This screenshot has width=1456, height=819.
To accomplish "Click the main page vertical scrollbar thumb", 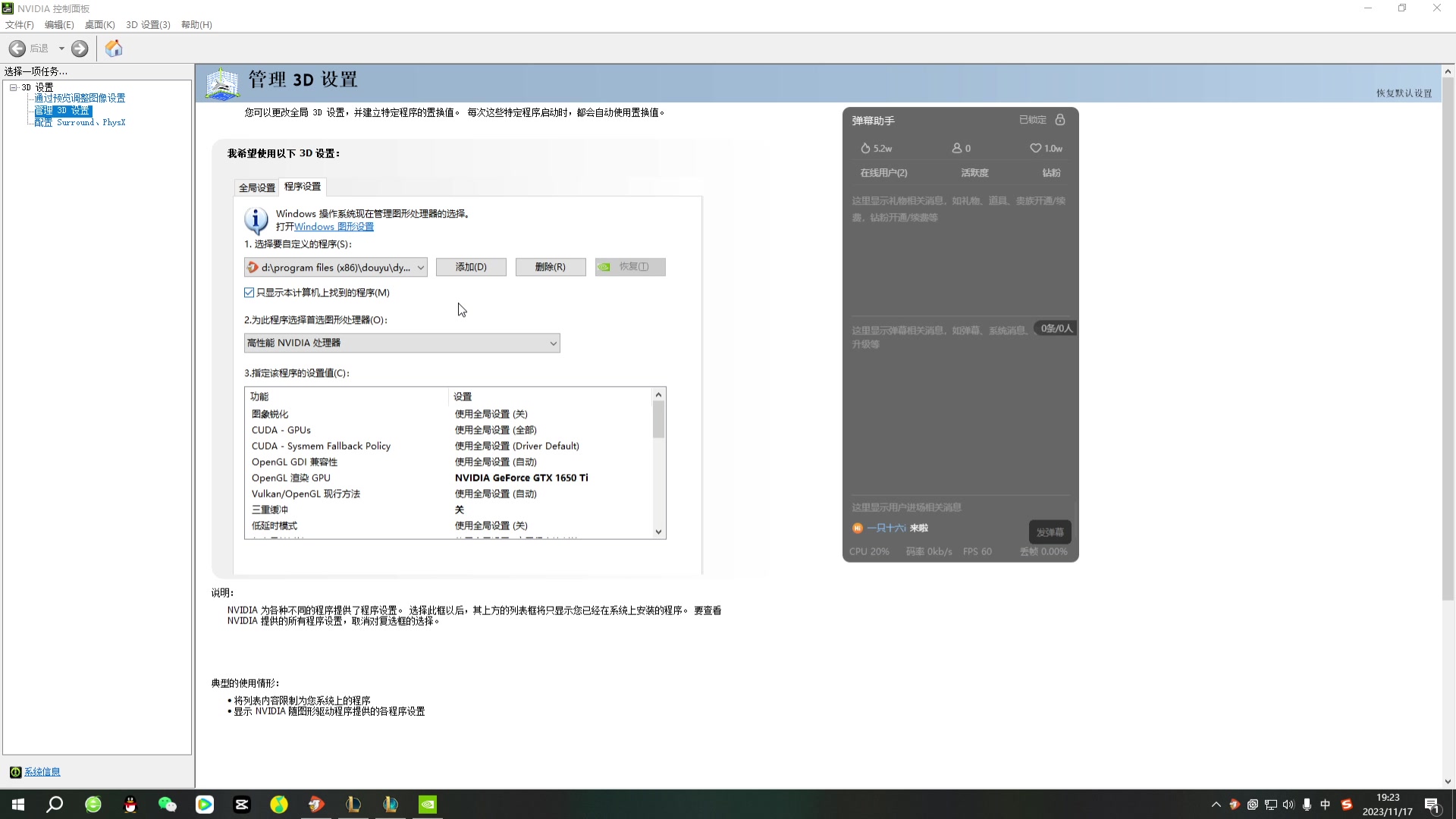I will click(1448, 339).
